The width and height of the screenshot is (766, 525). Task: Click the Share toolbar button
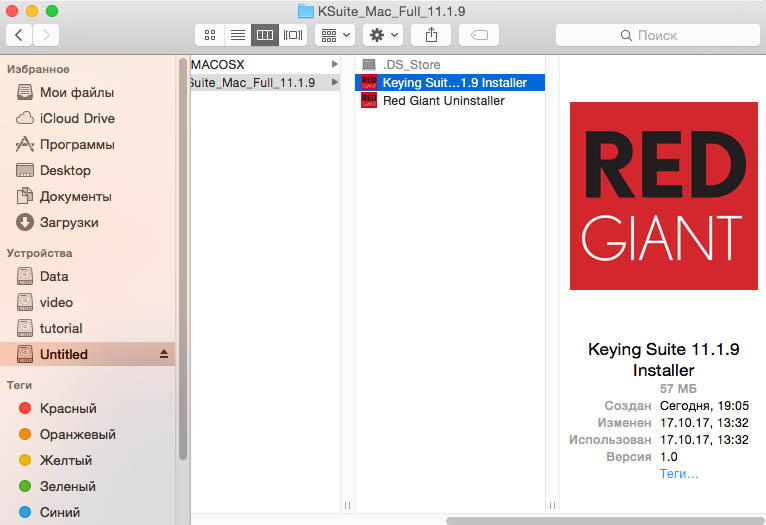(431, 35)
